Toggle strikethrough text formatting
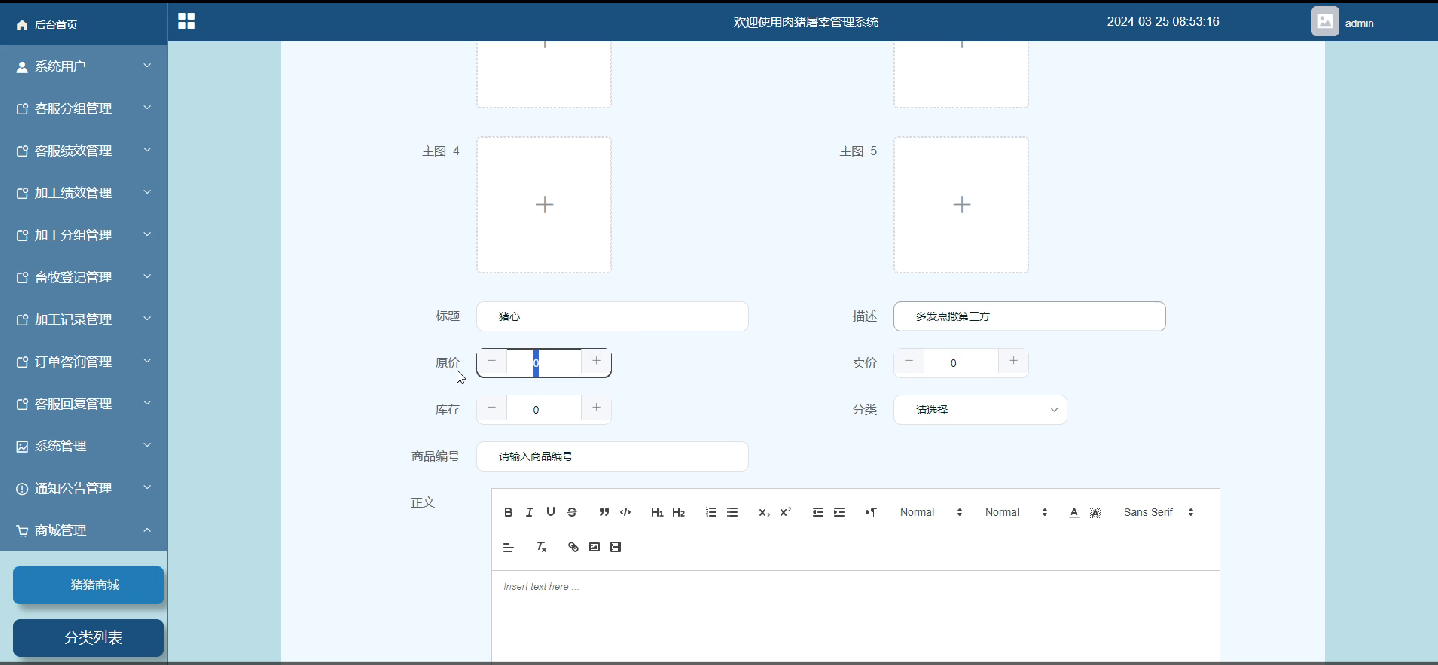 click(x=572, y=512)
